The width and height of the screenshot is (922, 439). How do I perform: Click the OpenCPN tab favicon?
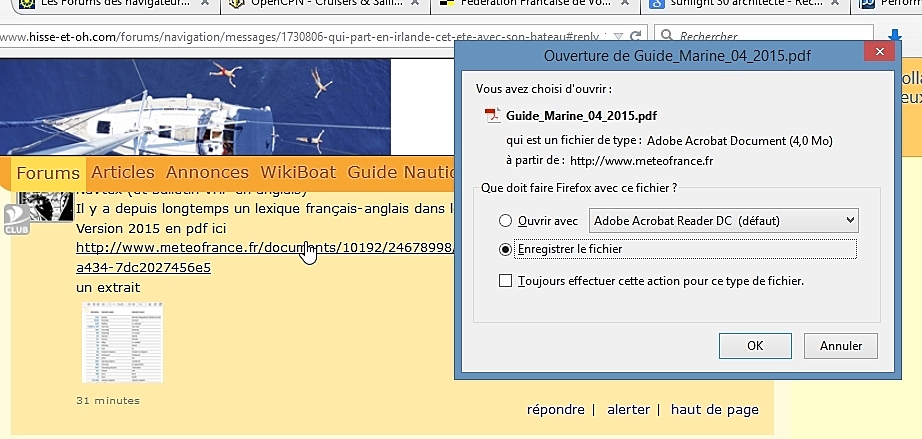pos(236,4)
